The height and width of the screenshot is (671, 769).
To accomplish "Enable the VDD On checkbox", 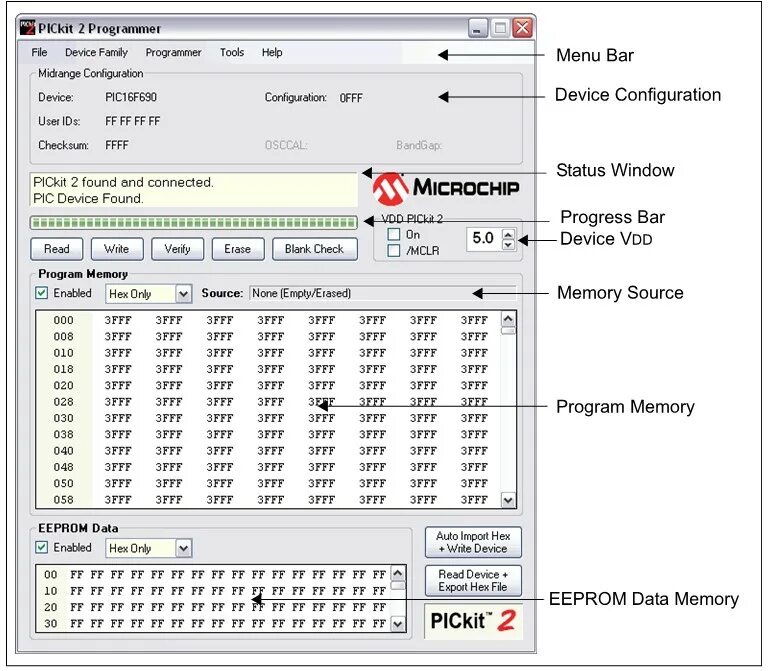I will tap(393, 234).
